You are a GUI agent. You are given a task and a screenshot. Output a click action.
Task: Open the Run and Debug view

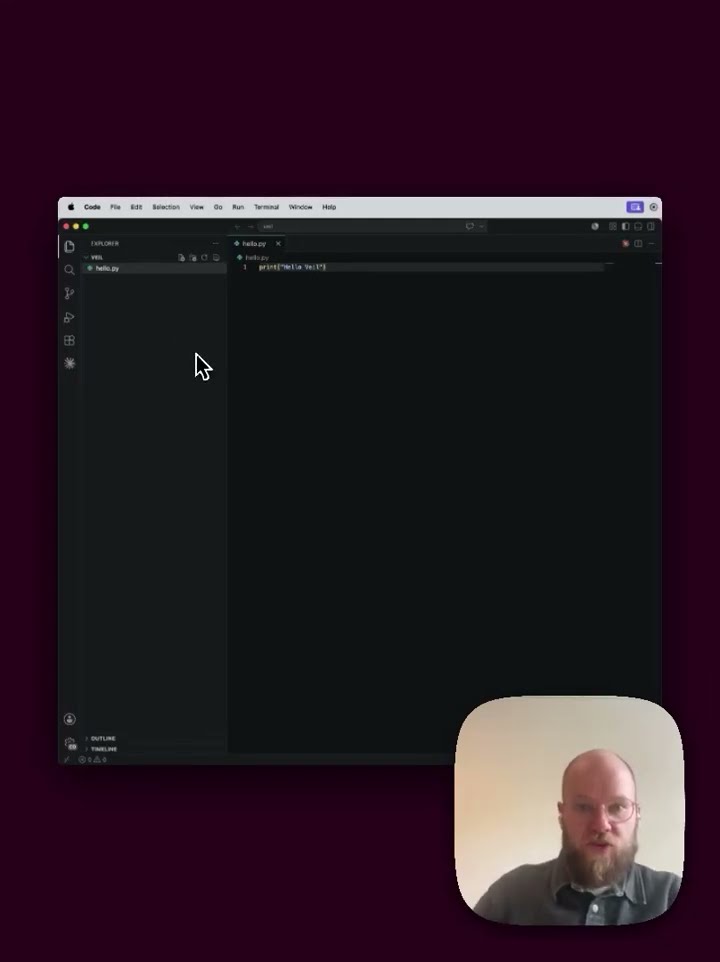(x=69, y=317)
